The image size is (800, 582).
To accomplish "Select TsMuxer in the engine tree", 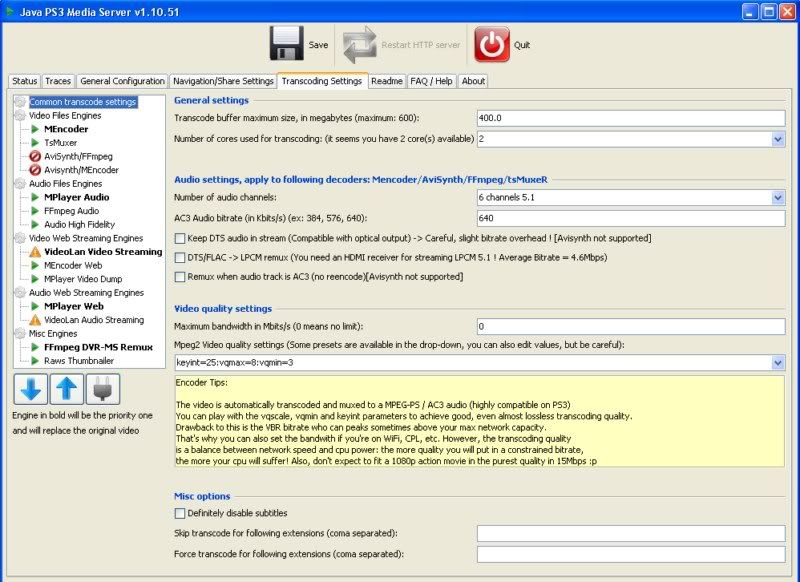I will [x=60, y=143].
